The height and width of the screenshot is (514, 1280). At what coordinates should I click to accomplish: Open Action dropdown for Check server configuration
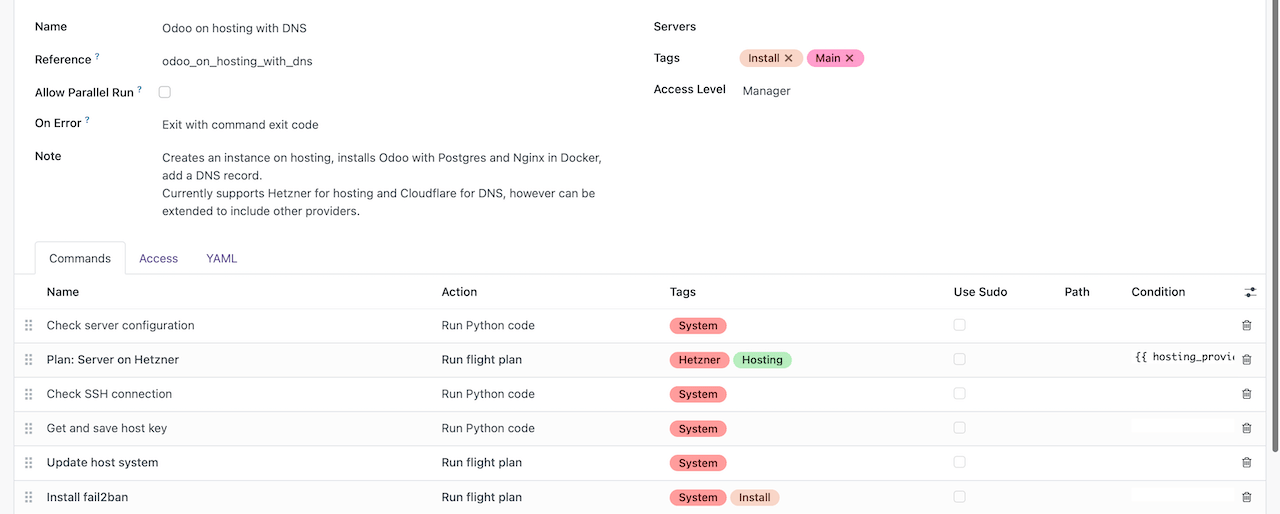[x=488, y=325]
